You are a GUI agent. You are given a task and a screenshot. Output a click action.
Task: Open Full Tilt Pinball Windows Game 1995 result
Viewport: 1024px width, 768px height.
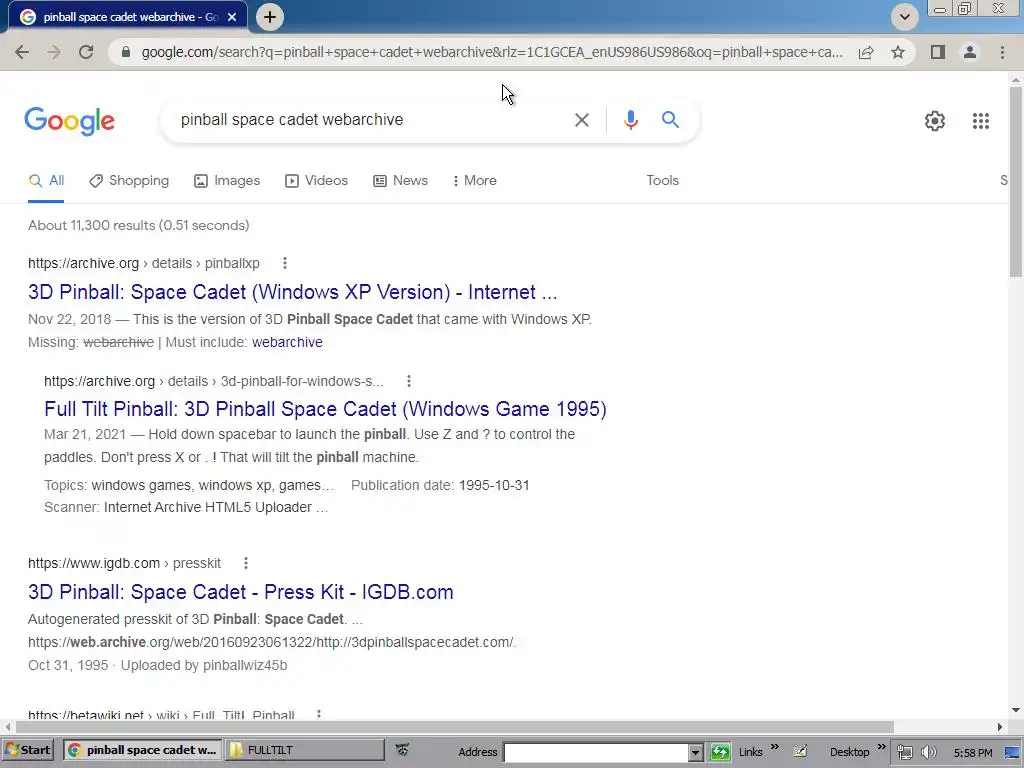325,409
